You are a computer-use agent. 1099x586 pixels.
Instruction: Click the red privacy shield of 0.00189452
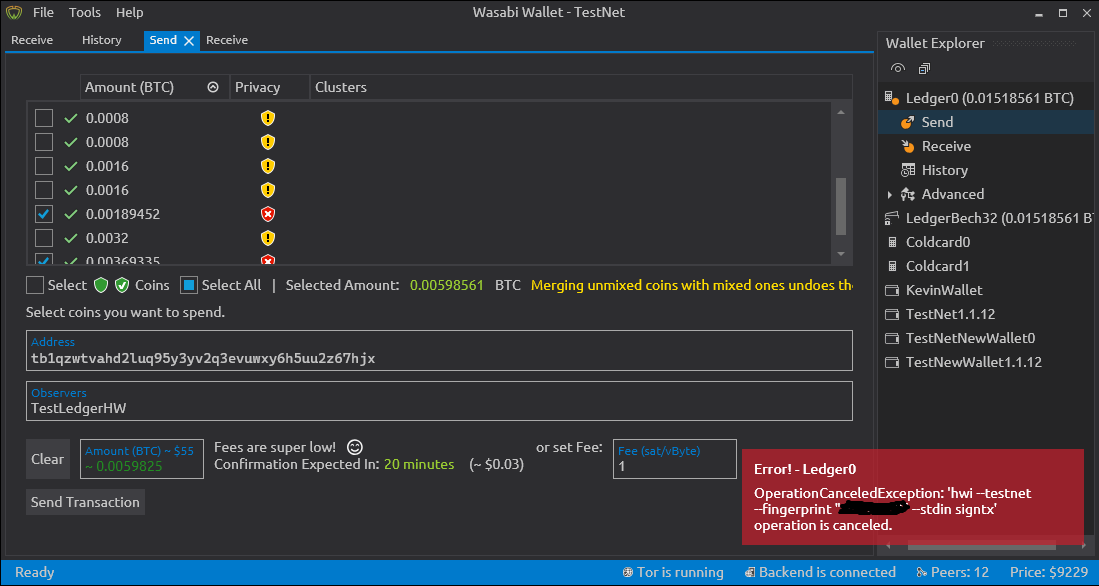(268, 214)
